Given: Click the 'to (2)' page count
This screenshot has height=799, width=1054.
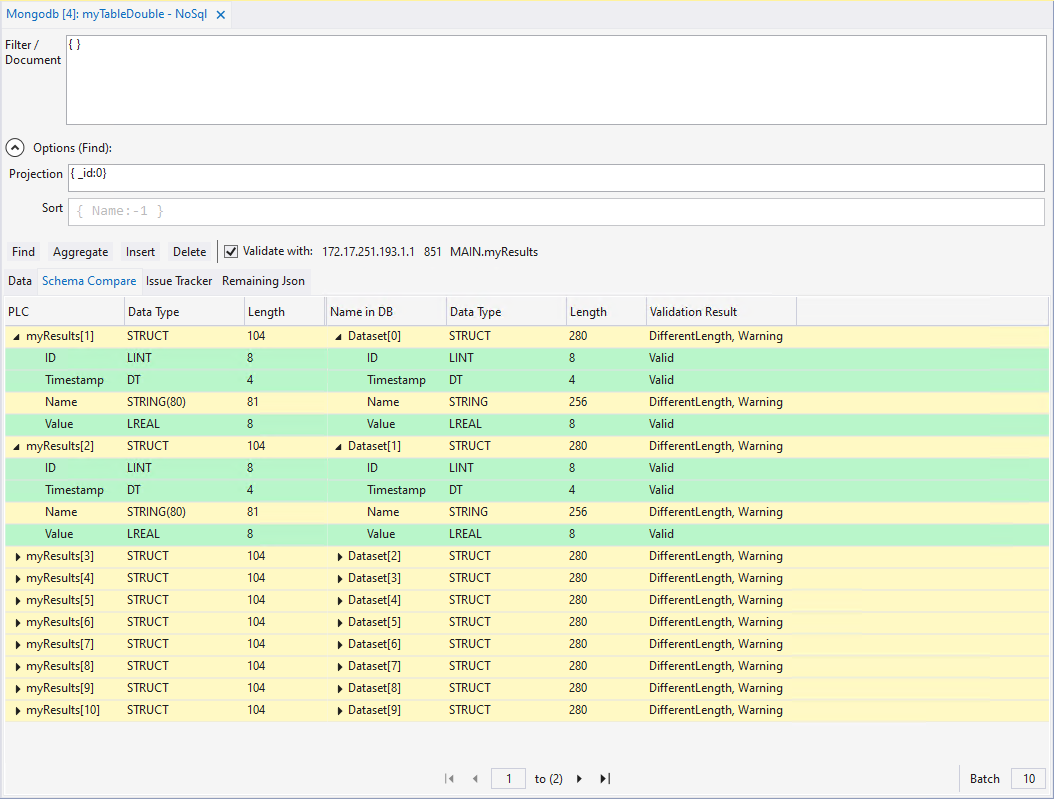Looking at the screenshot, I should point(549,779).
